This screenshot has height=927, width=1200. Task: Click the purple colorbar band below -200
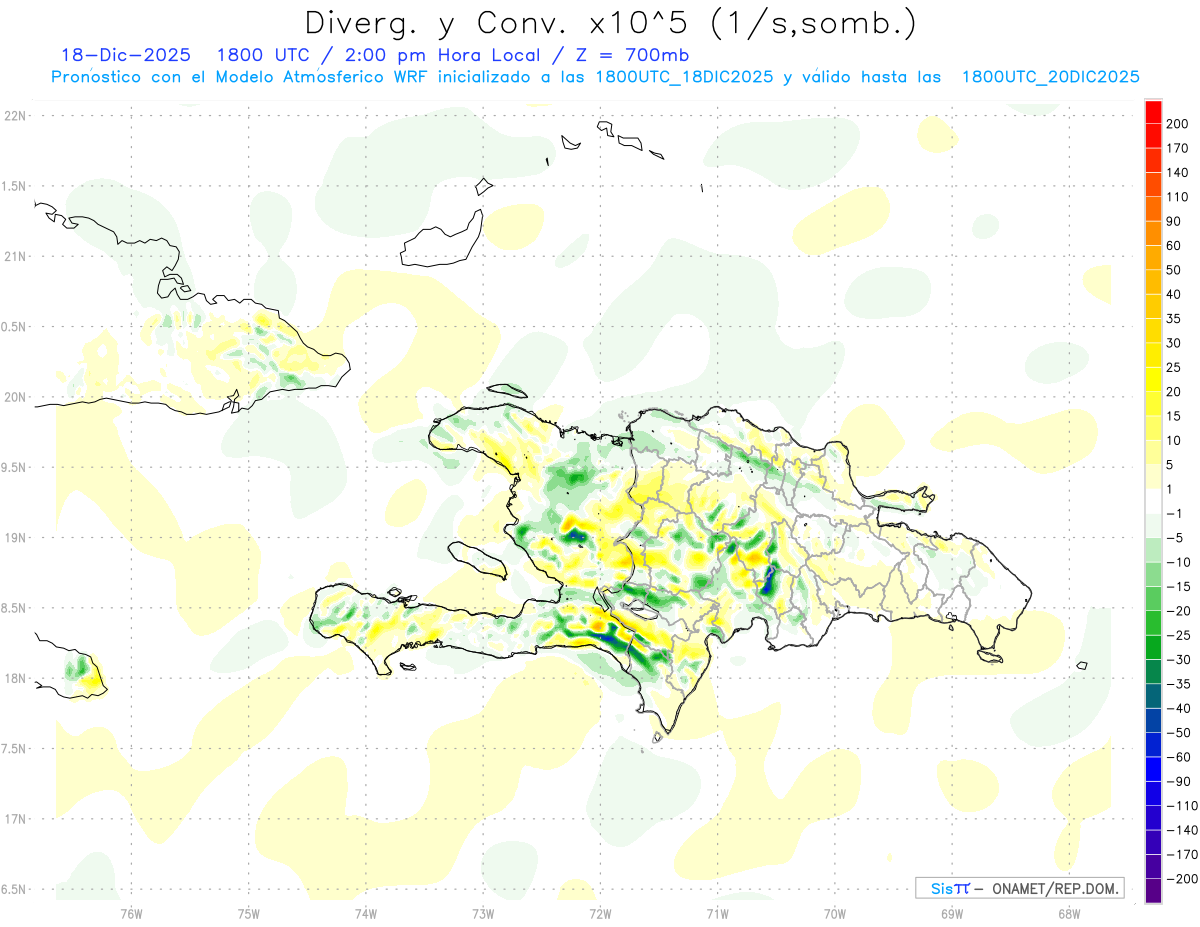(1154, 890)
